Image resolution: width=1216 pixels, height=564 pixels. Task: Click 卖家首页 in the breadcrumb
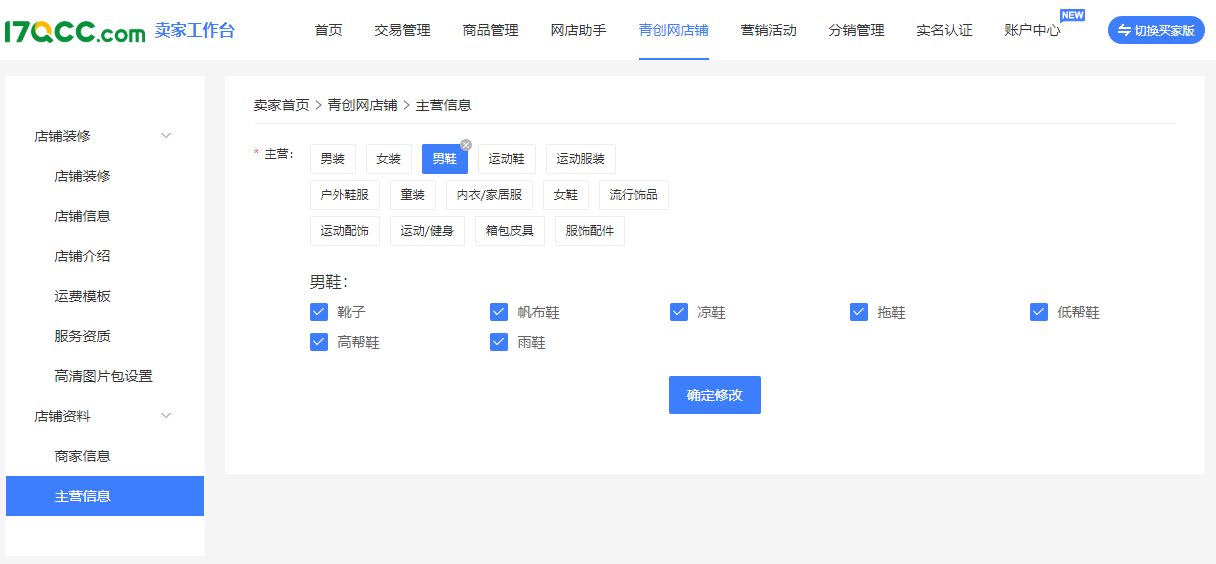281,105
